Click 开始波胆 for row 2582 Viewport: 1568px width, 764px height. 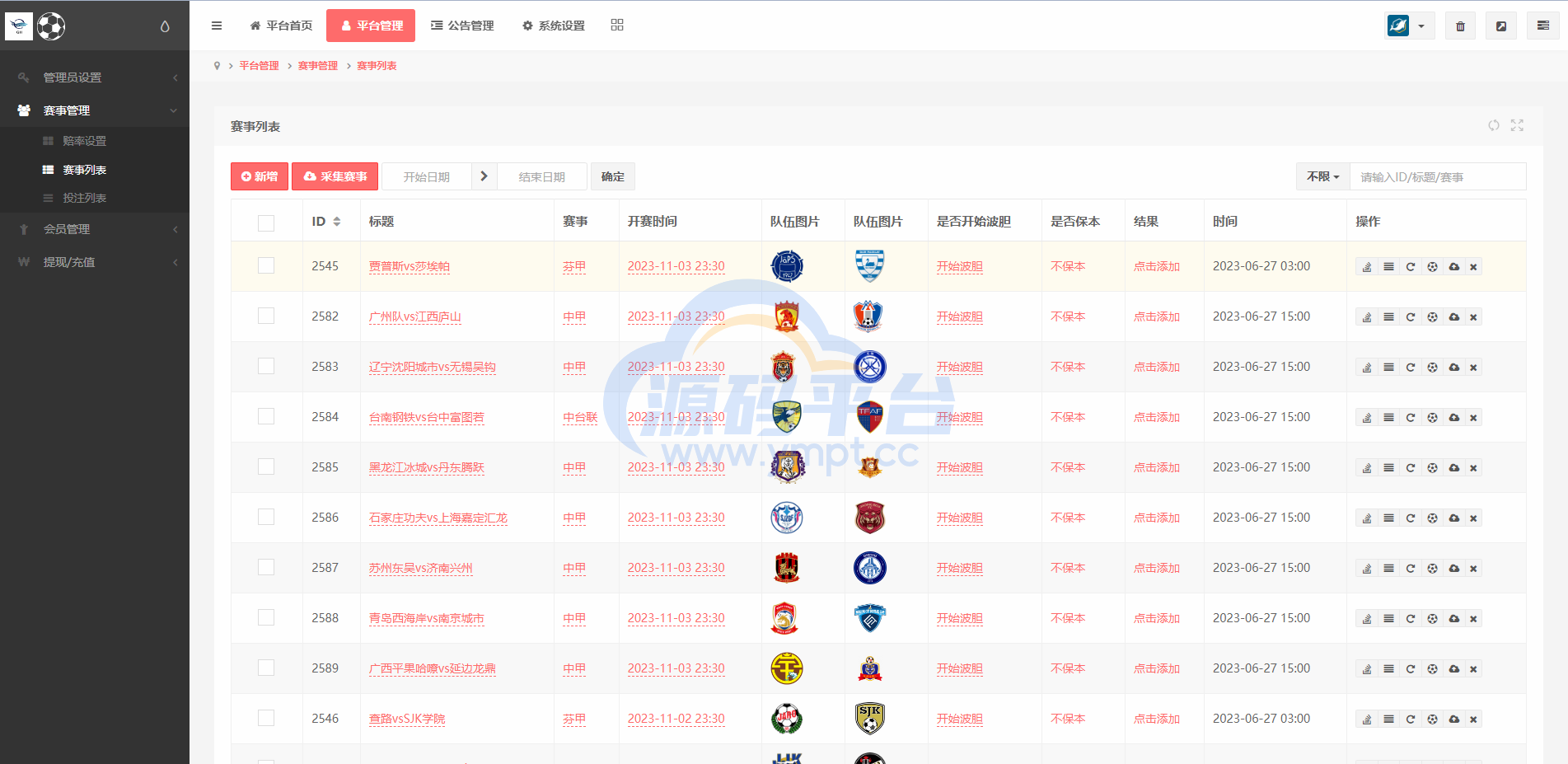pyautogui.click(x=960, y=316)
